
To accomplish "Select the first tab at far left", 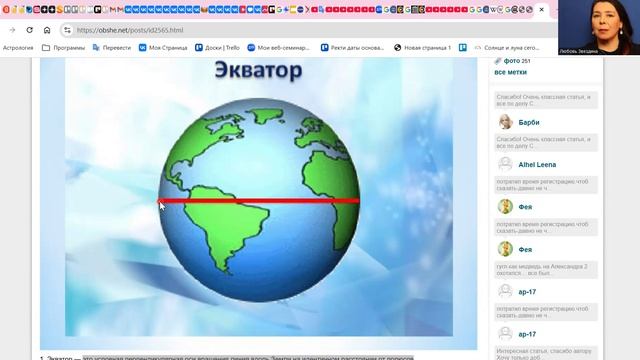I will pyautogui.click(x=6, y=9).
